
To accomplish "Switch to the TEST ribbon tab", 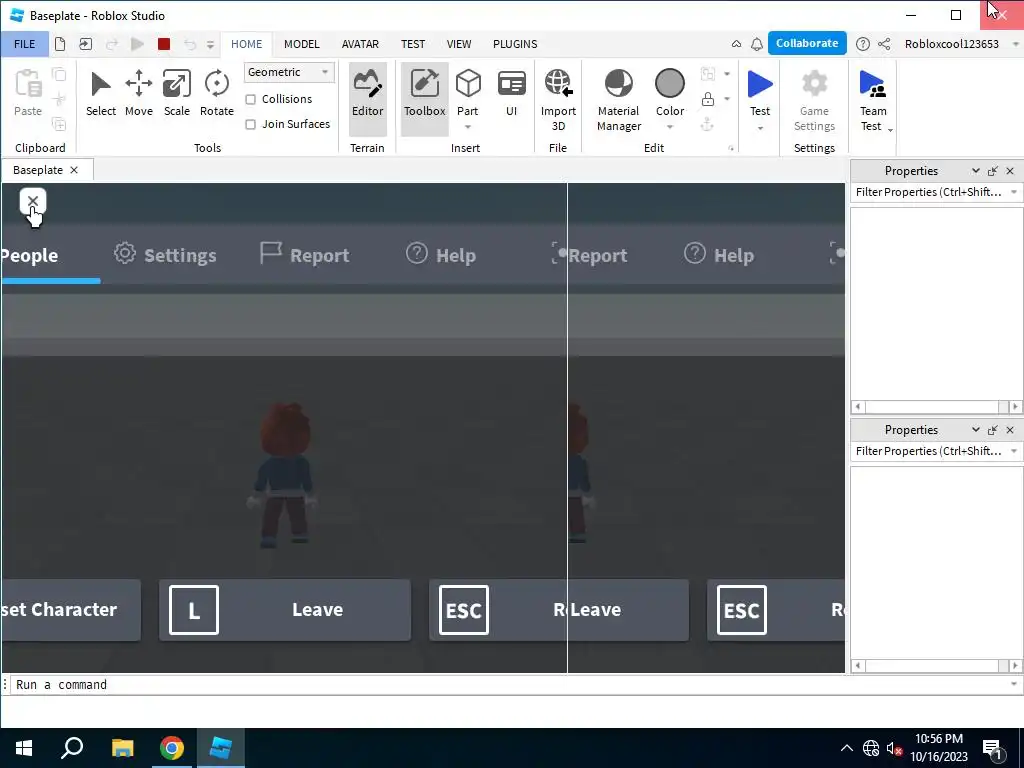I will click(413, 44).
